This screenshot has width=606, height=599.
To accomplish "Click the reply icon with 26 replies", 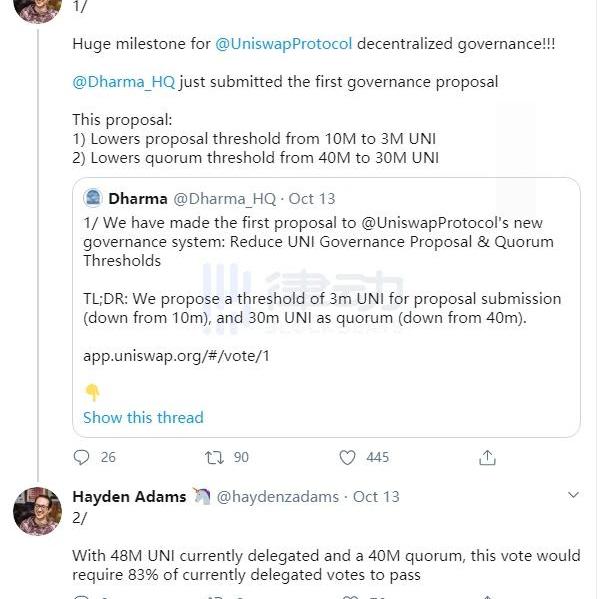I will (83, 457).
